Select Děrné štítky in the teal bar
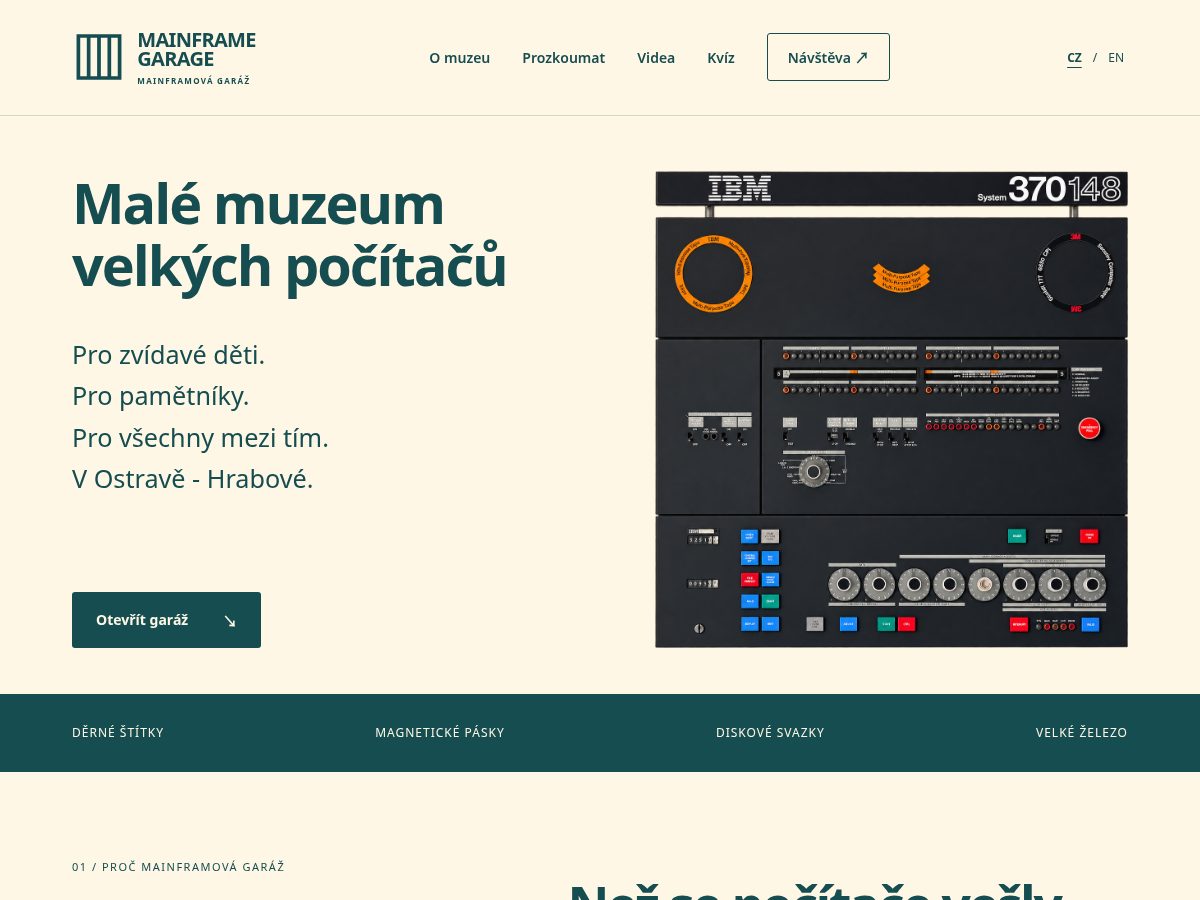Viewport: 1200px width, 900px height. tap(118, 733)
